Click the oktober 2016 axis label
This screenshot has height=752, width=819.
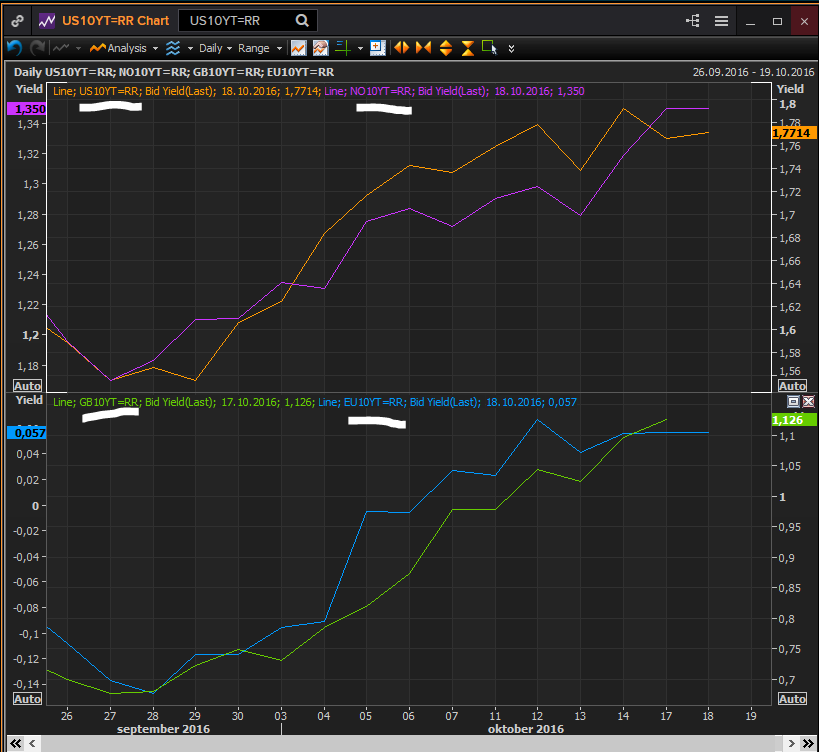pos(525,729)
